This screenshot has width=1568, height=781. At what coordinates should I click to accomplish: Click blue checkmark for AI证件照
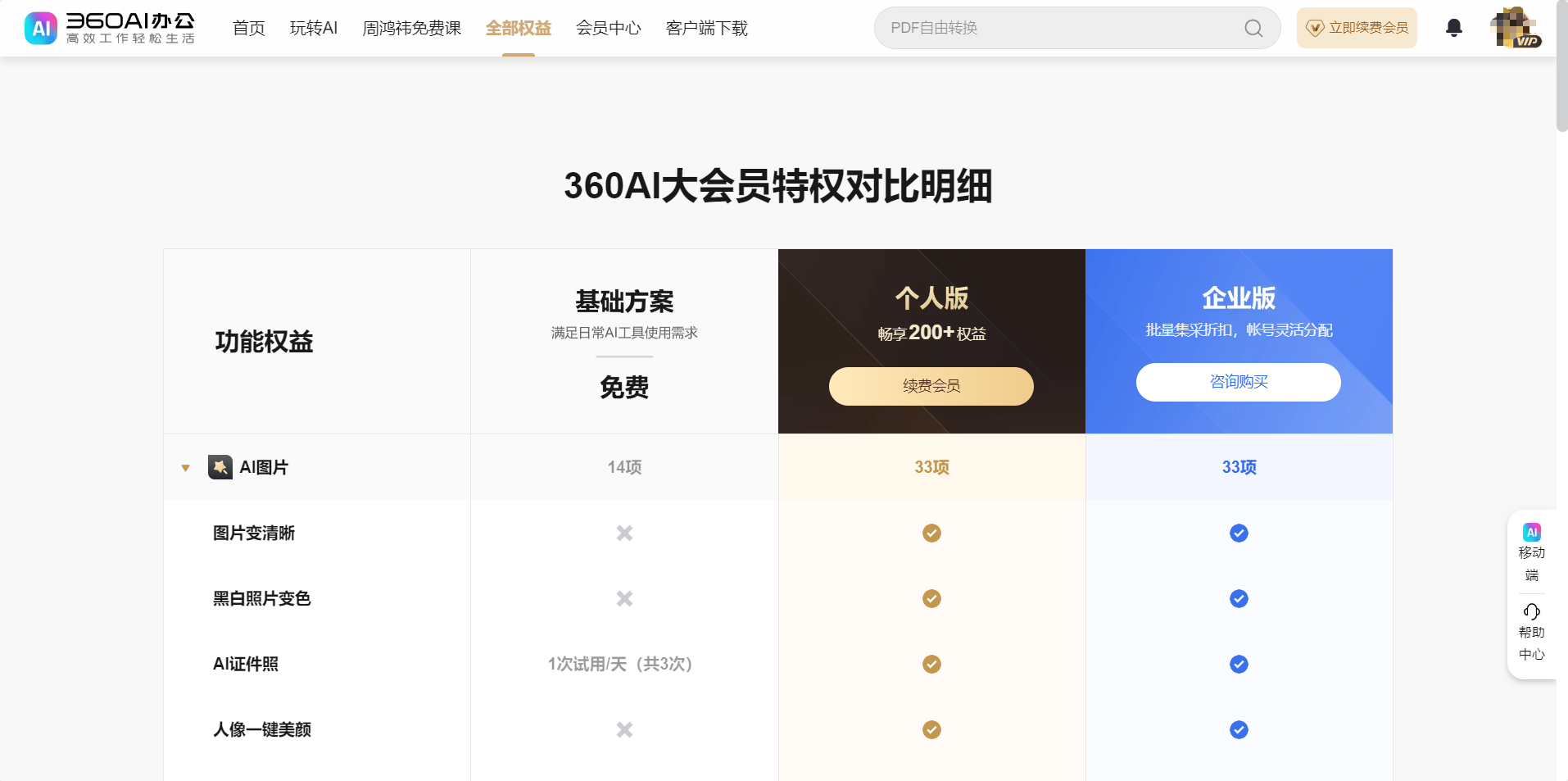[x=1239, y=664]
